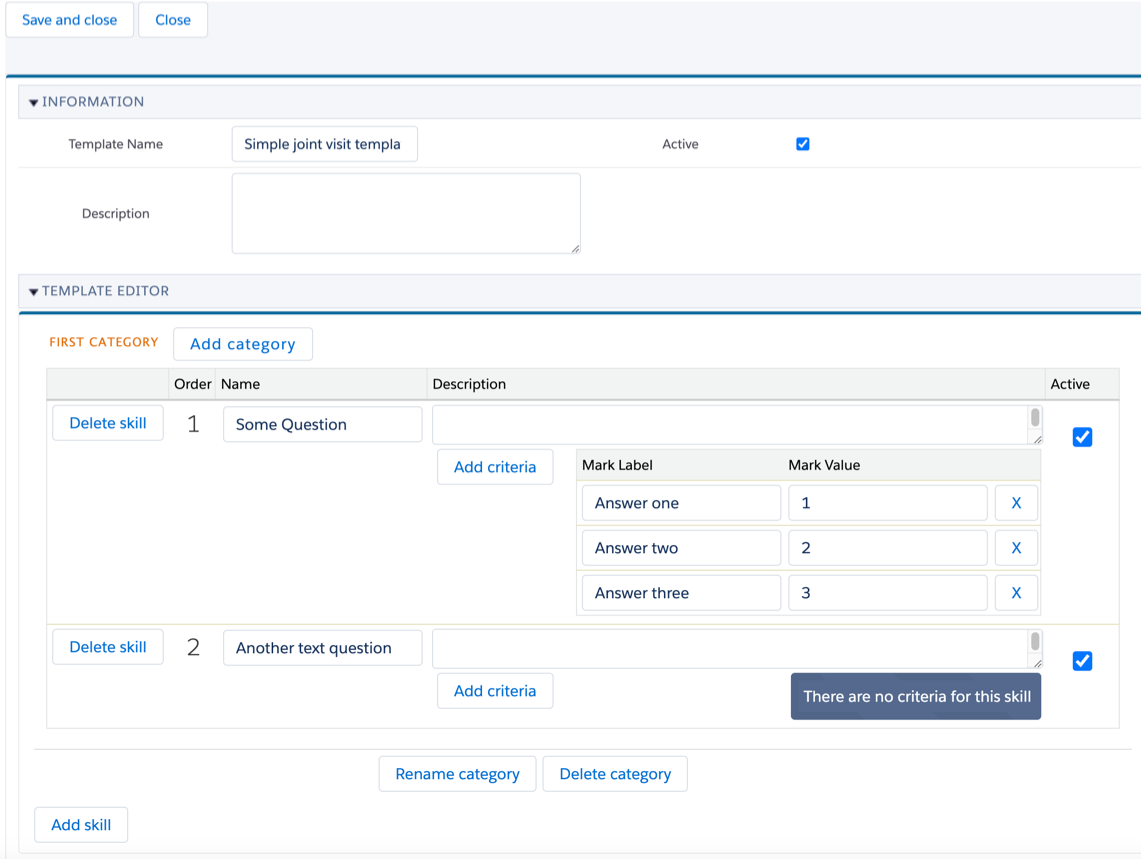Add a new category

tap(243, 344)
